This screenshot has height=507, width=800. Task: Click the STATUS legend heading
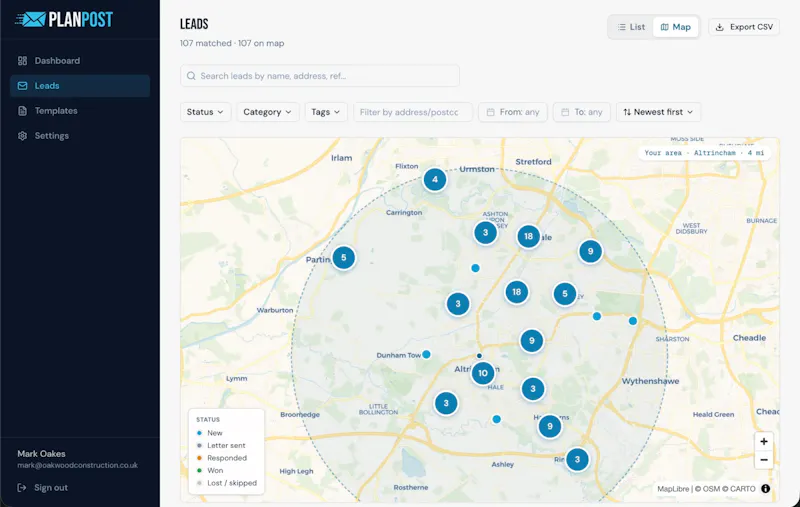(208, 419)
